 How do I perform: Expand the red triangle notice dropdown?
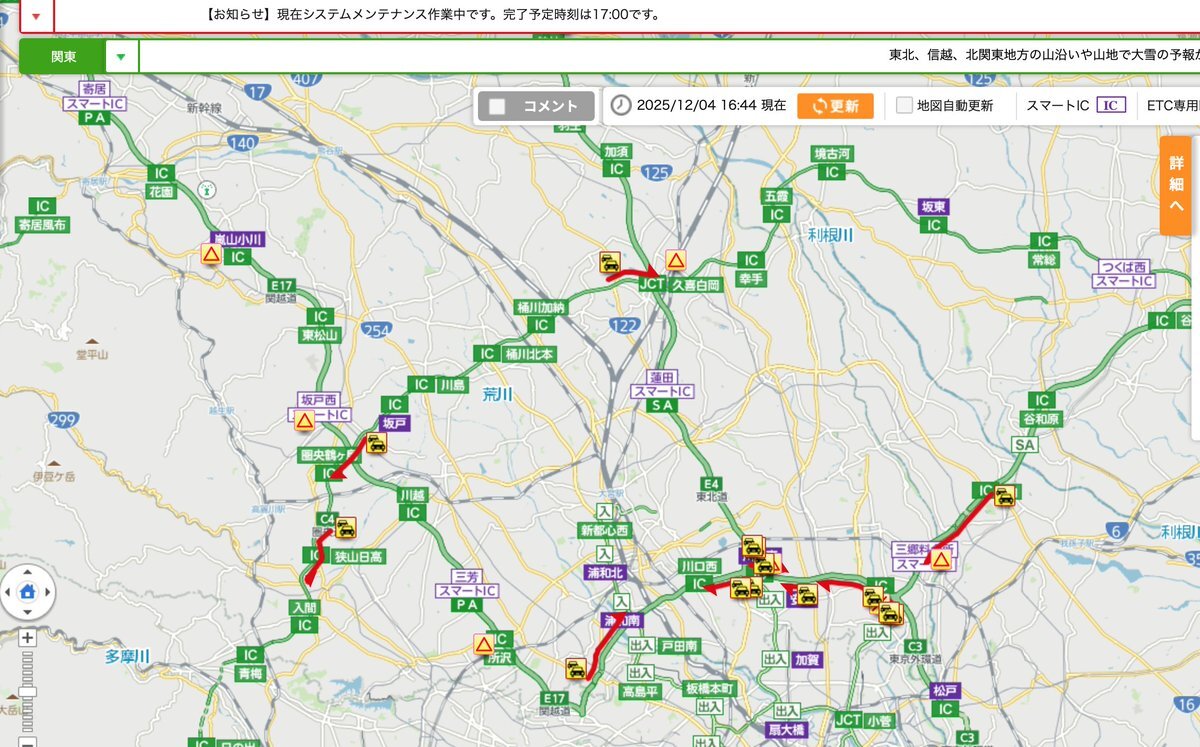pyautogui.click(x=36, y=16)
